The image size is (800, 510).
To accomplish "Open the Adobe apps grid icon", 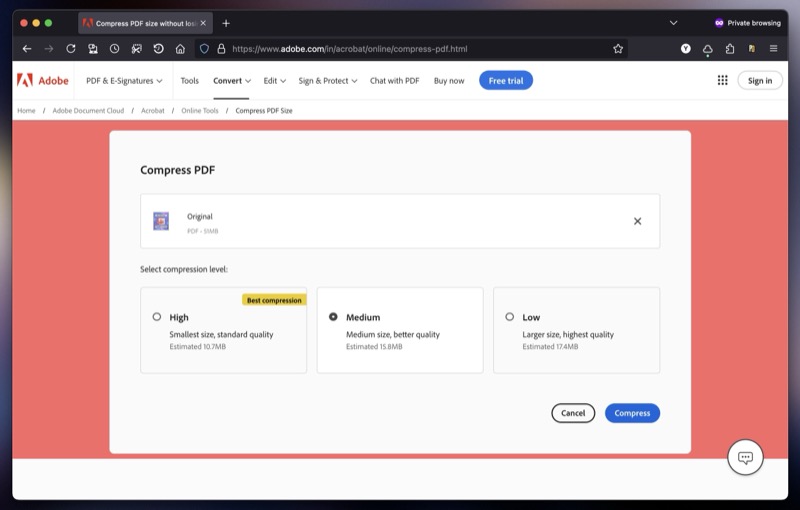I will 722,81.
